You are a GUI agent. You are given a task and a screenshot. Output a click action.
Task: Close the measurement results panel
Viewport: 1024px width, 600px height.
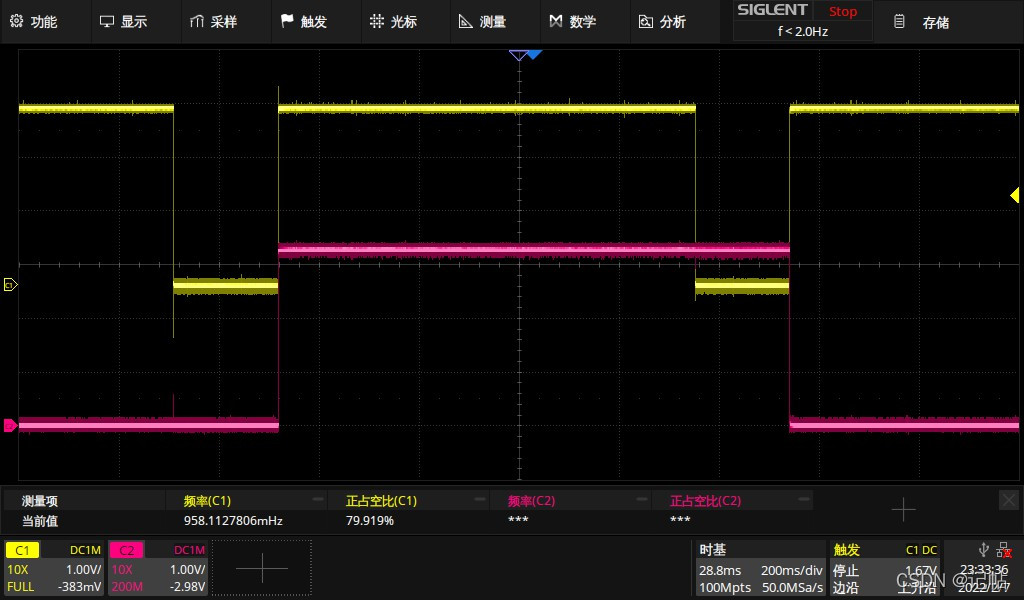[1009, 500]
